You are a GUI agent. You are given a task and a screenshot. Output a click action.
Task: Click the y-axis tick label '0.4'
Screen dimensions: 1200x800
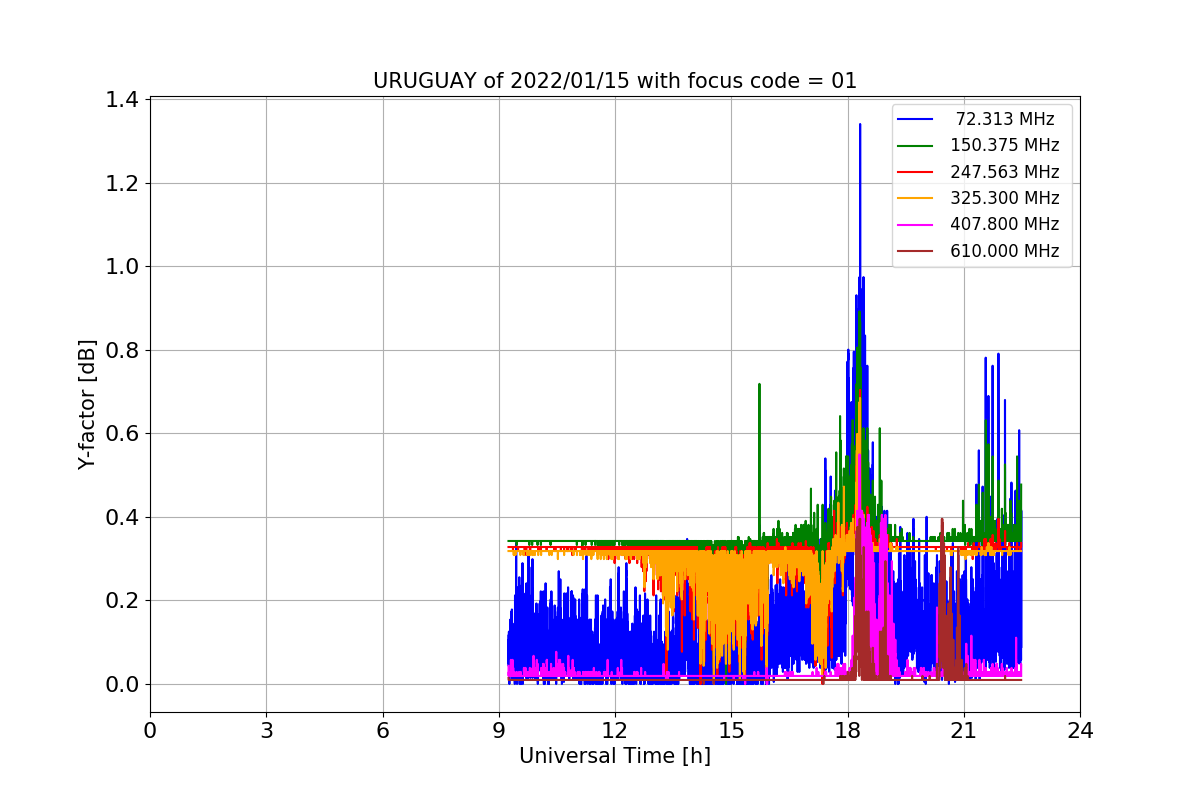tap(123, 517)
